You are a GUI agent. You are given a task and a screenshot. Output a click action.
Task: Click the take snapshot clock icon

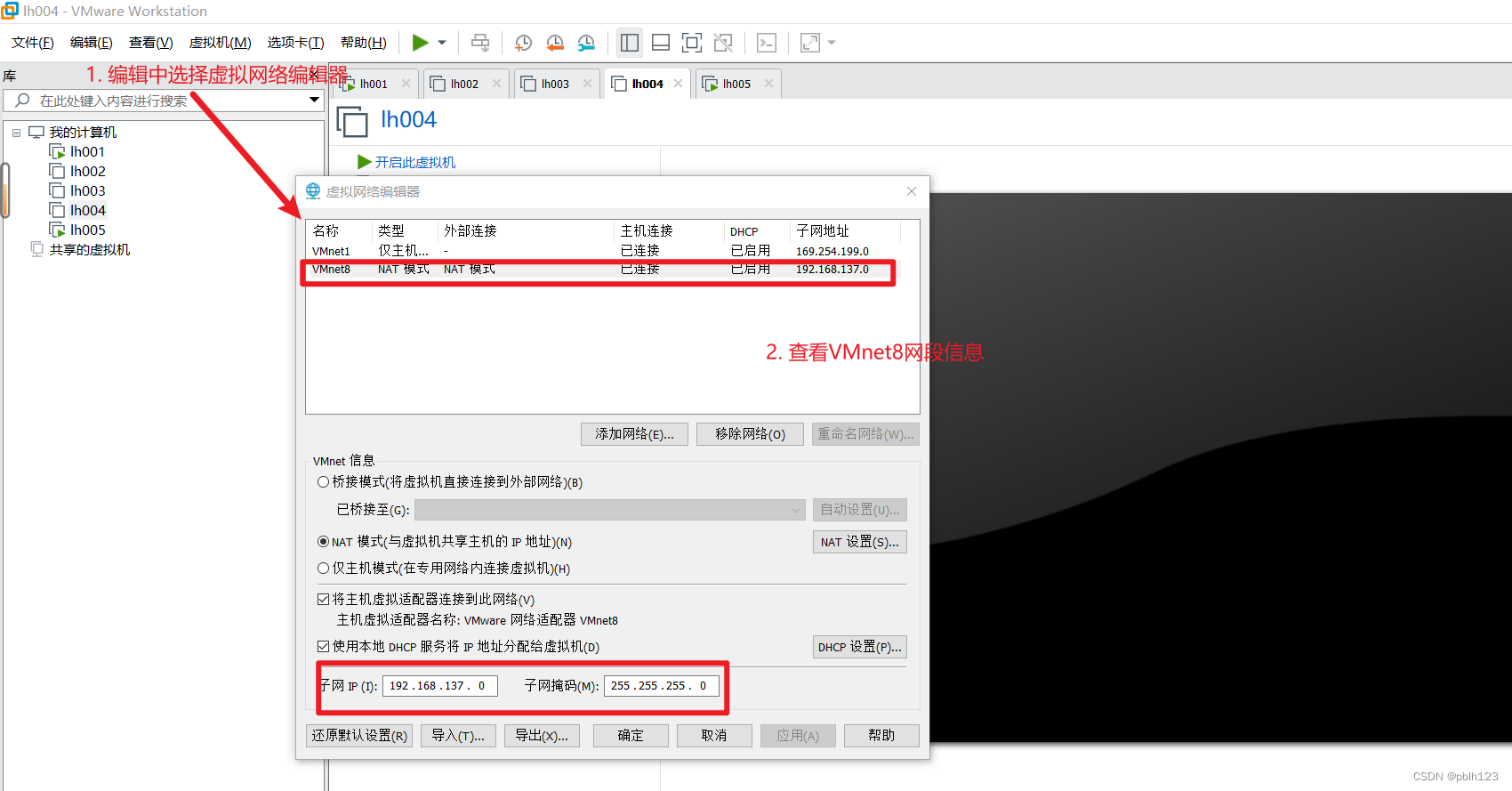[524, 43]
